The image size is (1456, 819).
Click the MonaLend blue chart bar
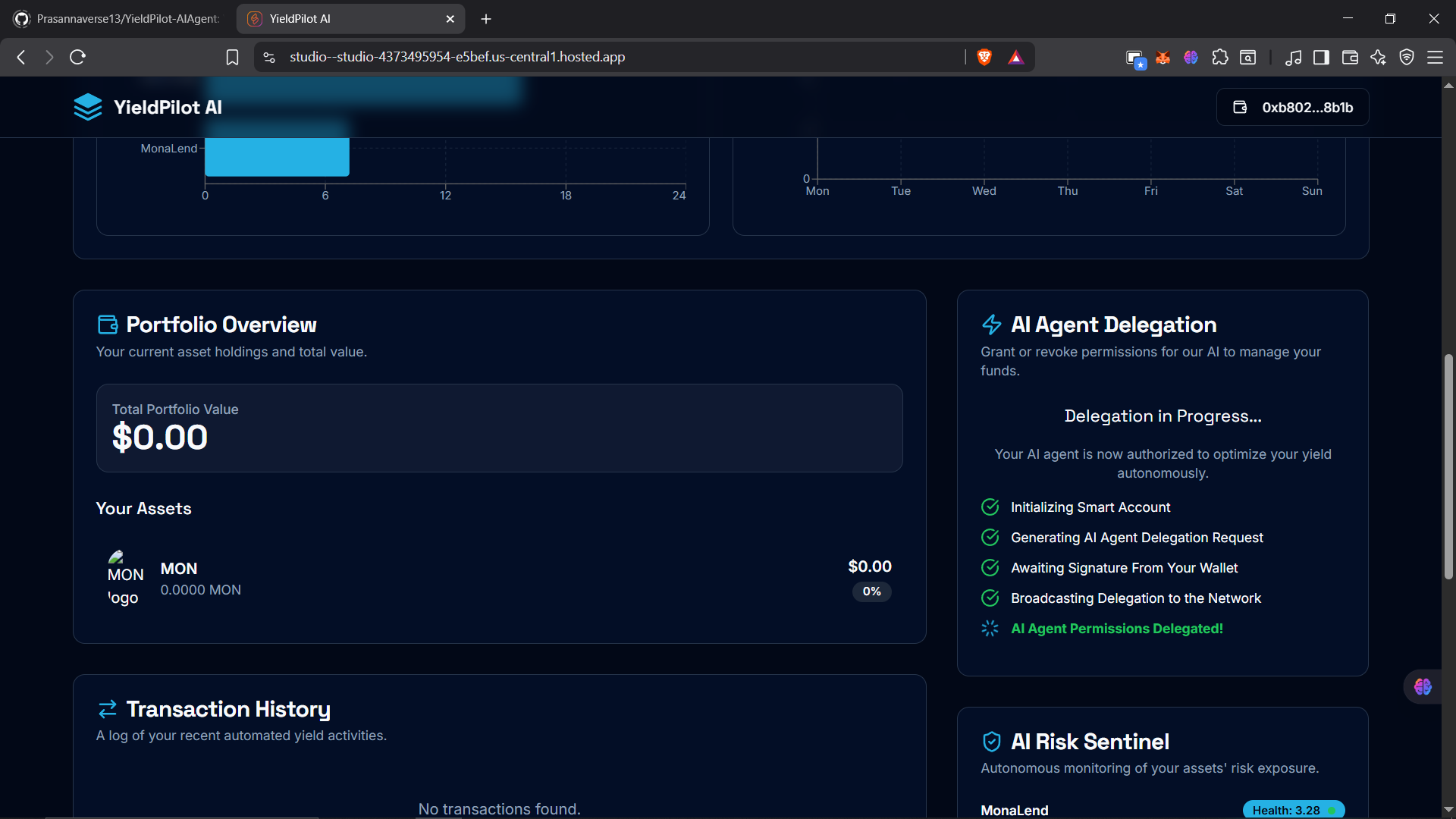tap(277, 156)
